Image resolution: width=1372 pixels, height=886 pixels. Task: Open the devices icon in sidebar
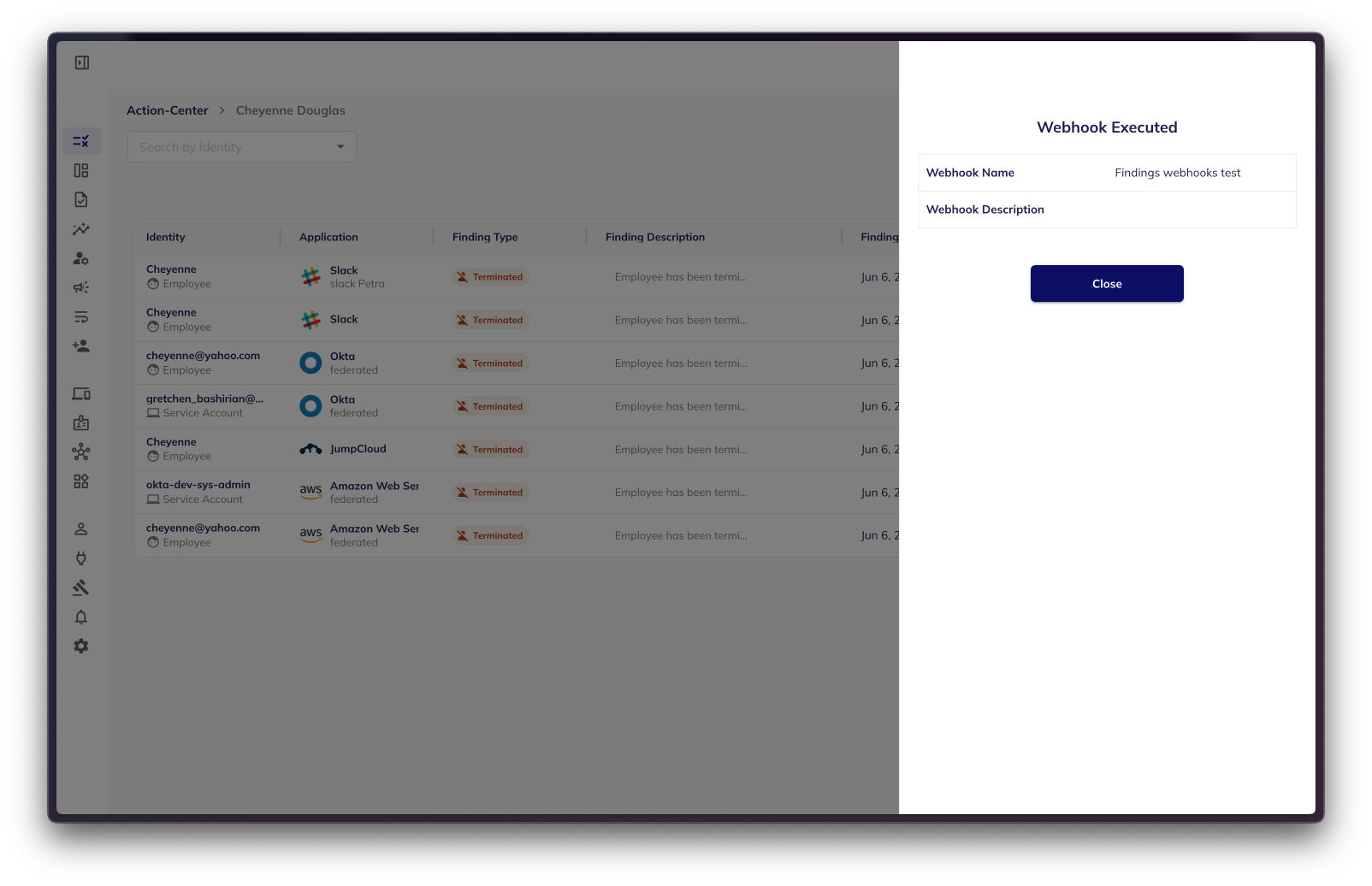click(81, 394)
